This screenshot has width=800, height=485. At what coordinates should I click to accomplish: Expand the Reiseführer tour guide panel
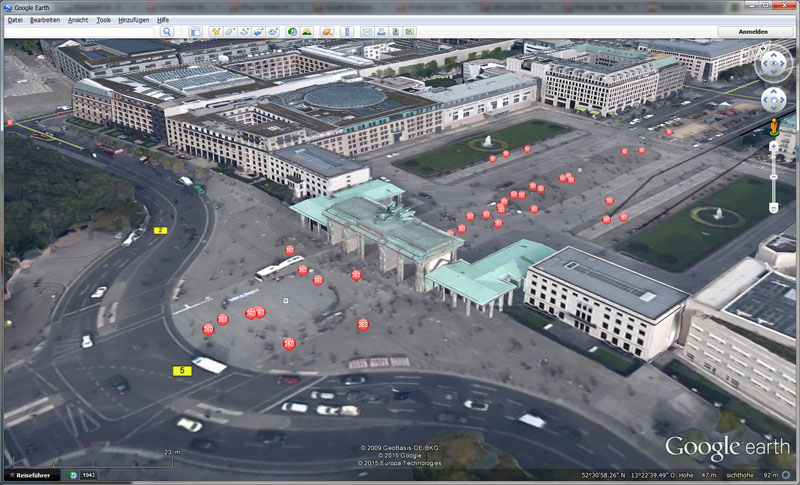(31, 475)
